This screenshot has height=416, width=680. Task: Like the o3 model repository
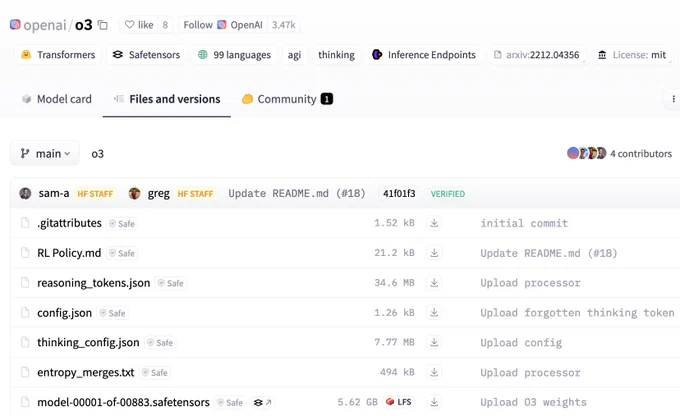click(x=139, y=25)
